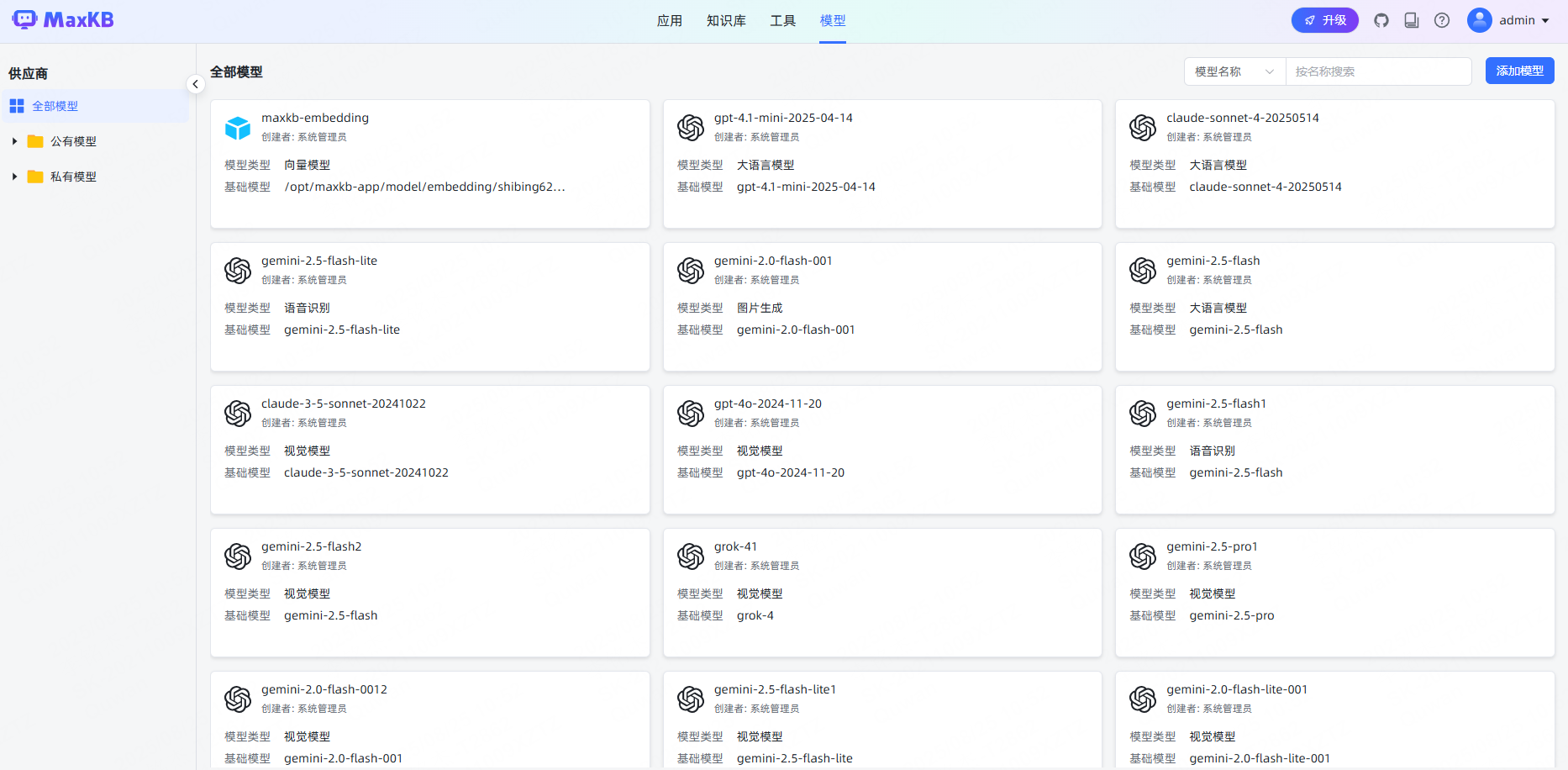Click the 全部模型 page heading

point(236,72)
